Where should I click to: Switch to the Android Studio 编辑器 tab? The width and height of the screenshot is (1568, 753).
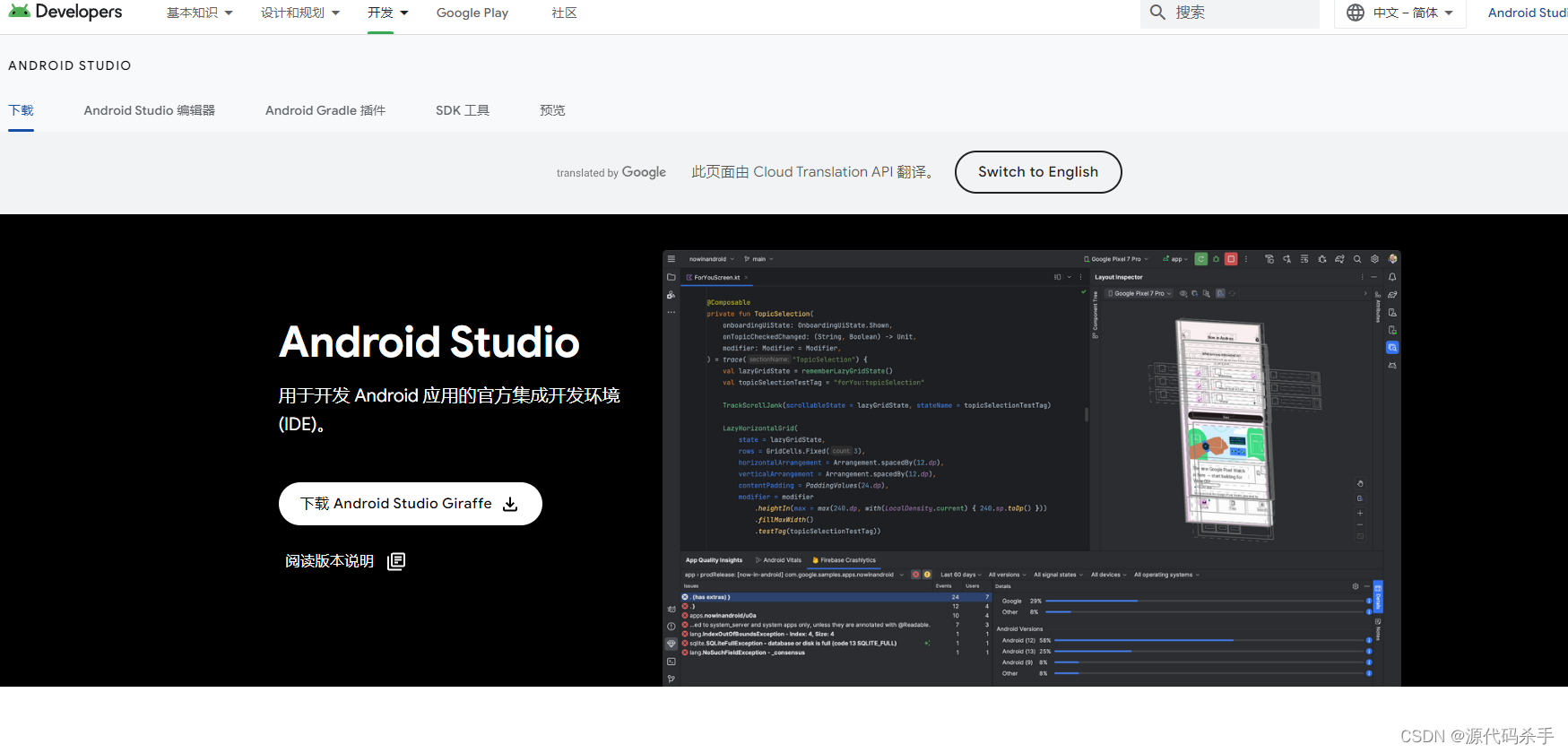150,110
